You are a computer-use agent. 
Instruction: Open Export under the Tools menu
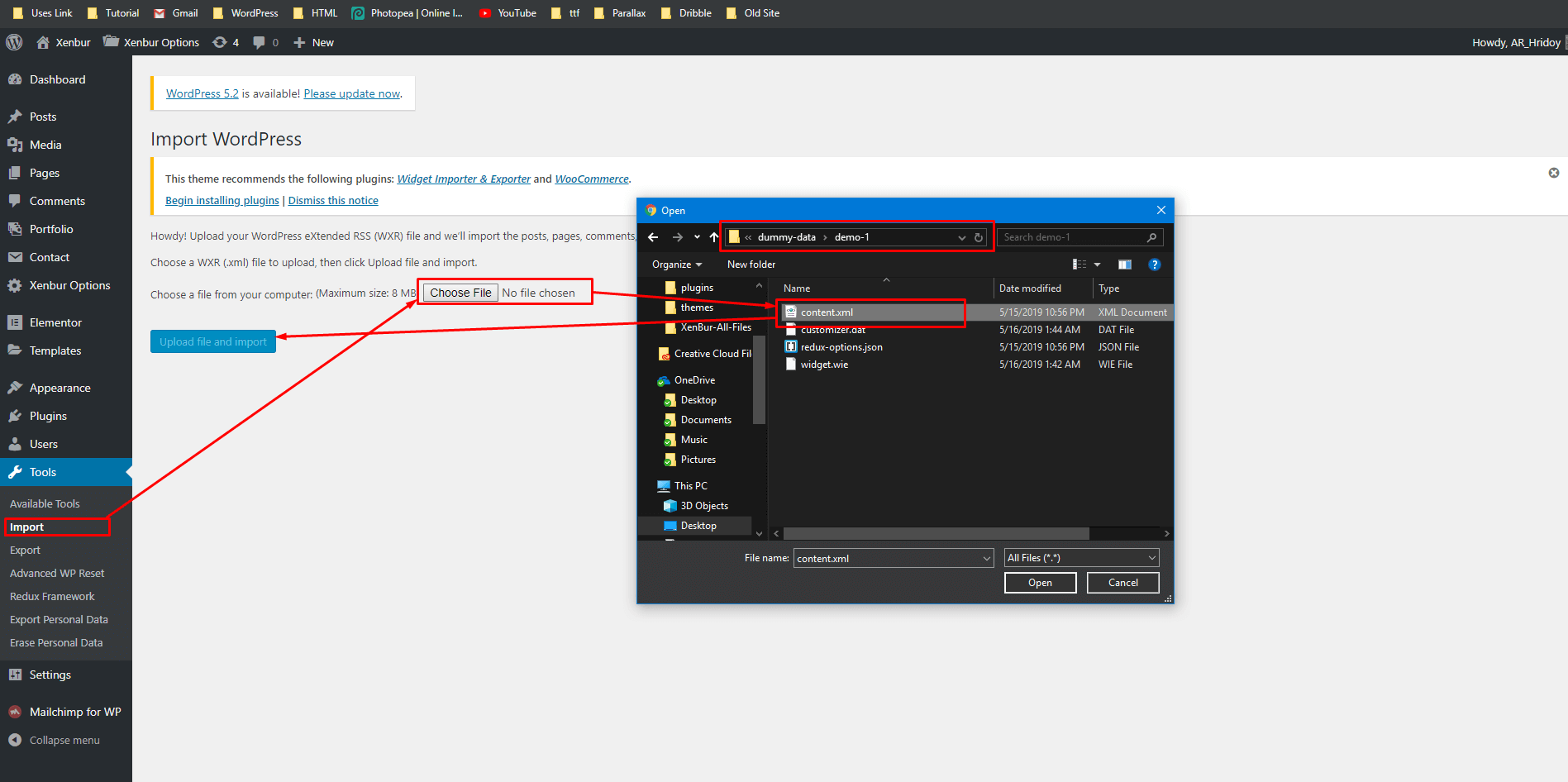tap(25, 550)
